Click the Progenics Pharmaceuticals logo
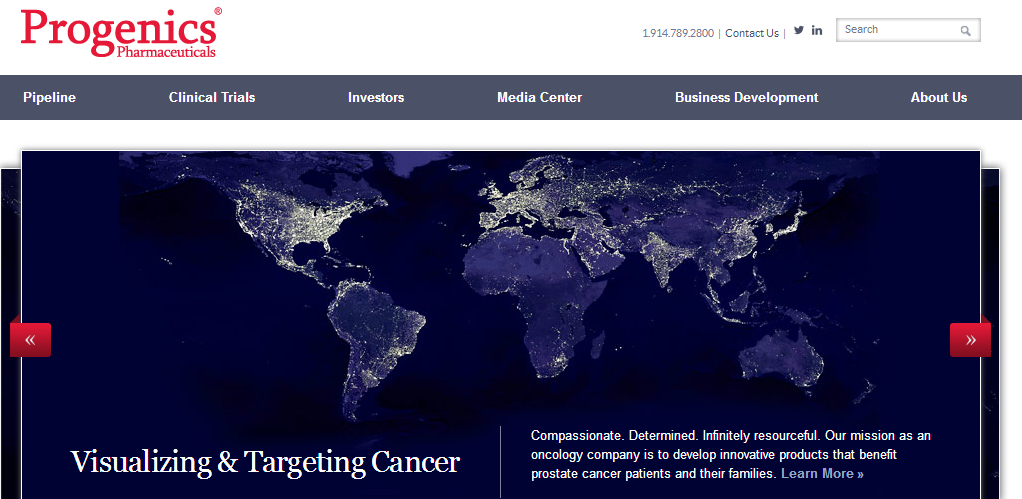This screenshot has width=1022, height=499. (121, 33)
